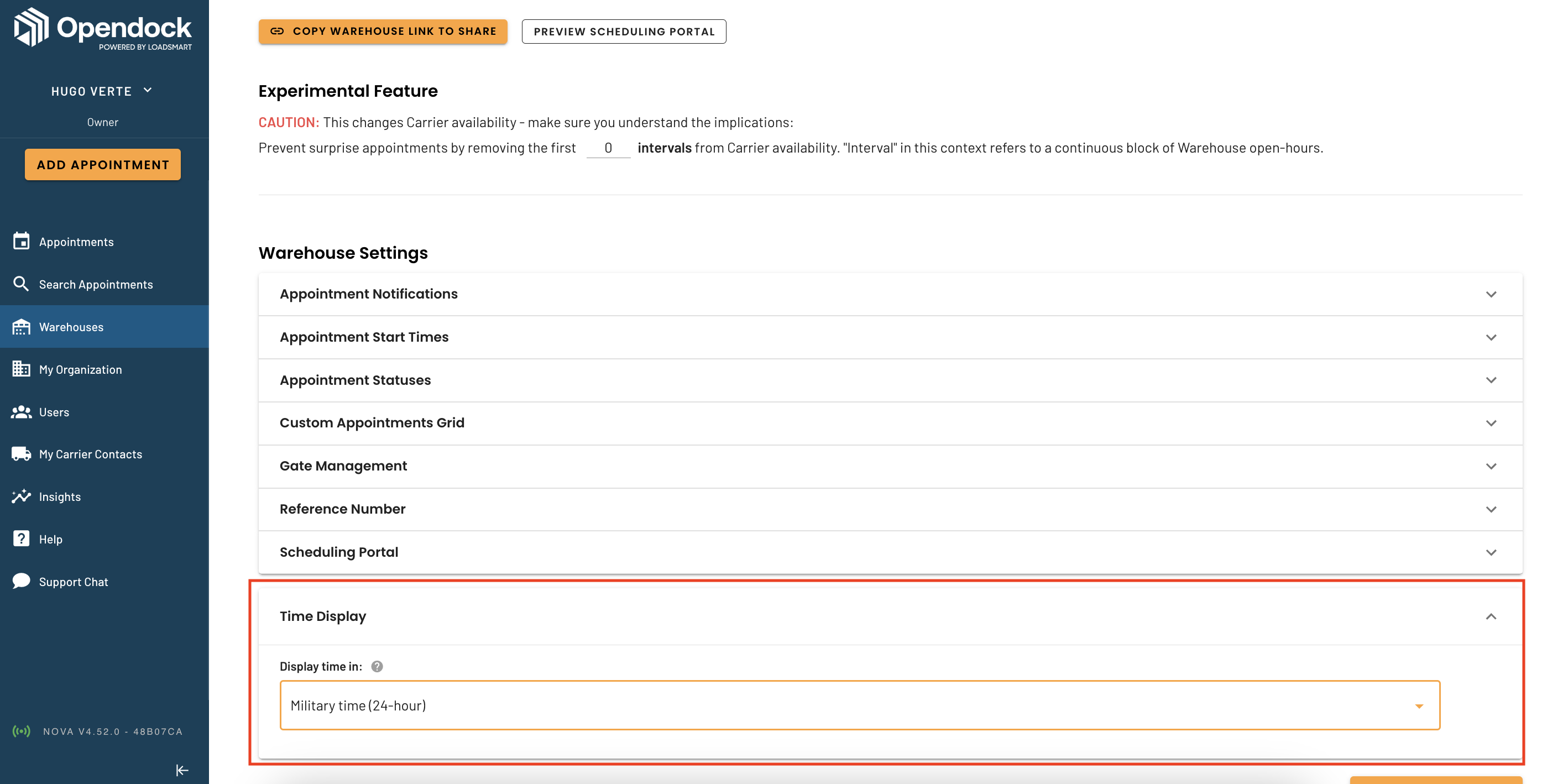The width and height of the screenshot is (1568, 784).
Task: Select Warehouses menu item
Action: point(104,326)
